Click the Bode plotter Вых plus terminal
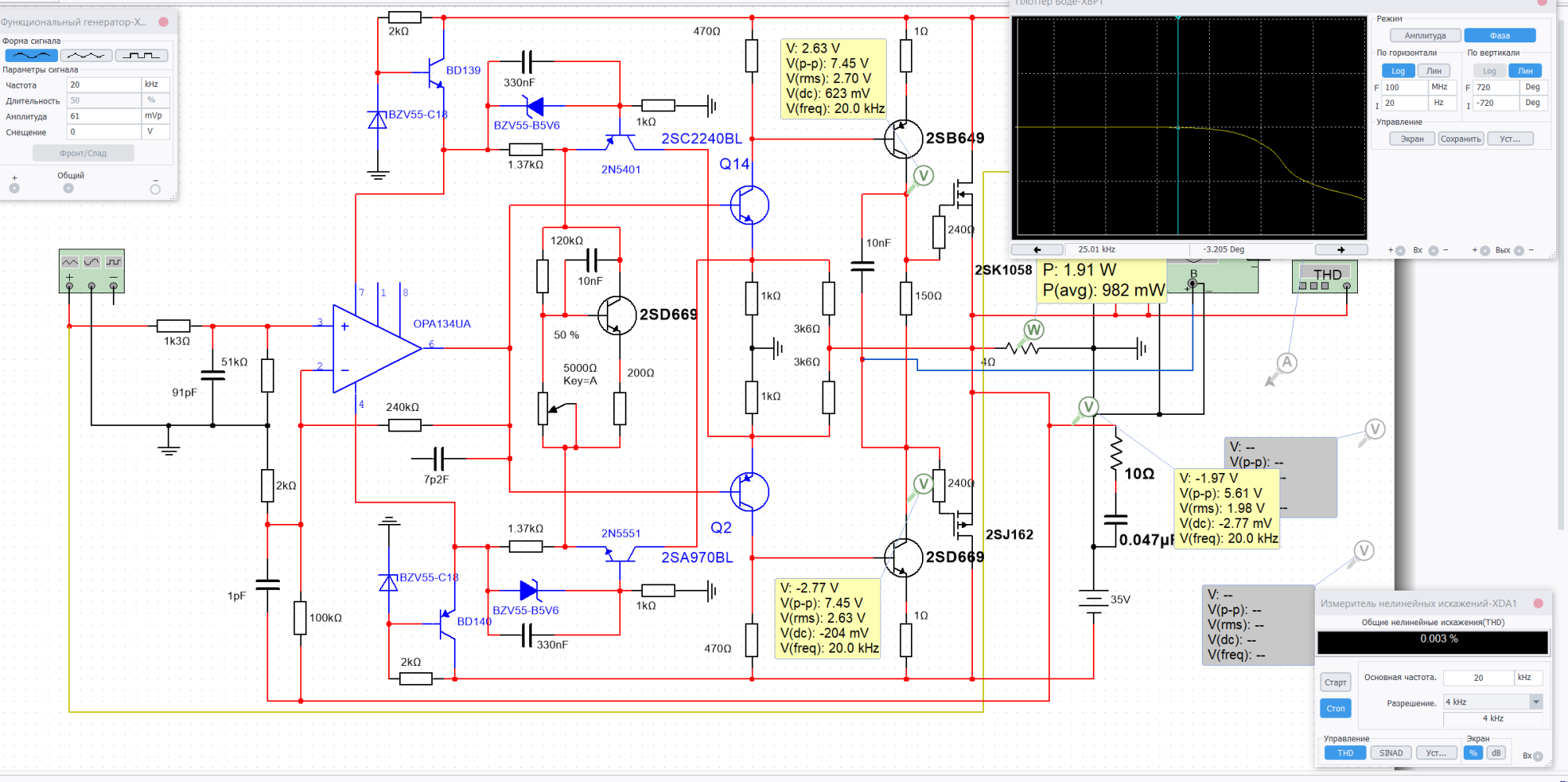This screenshot has height=782, width=1568. [x=1485, y=251]
